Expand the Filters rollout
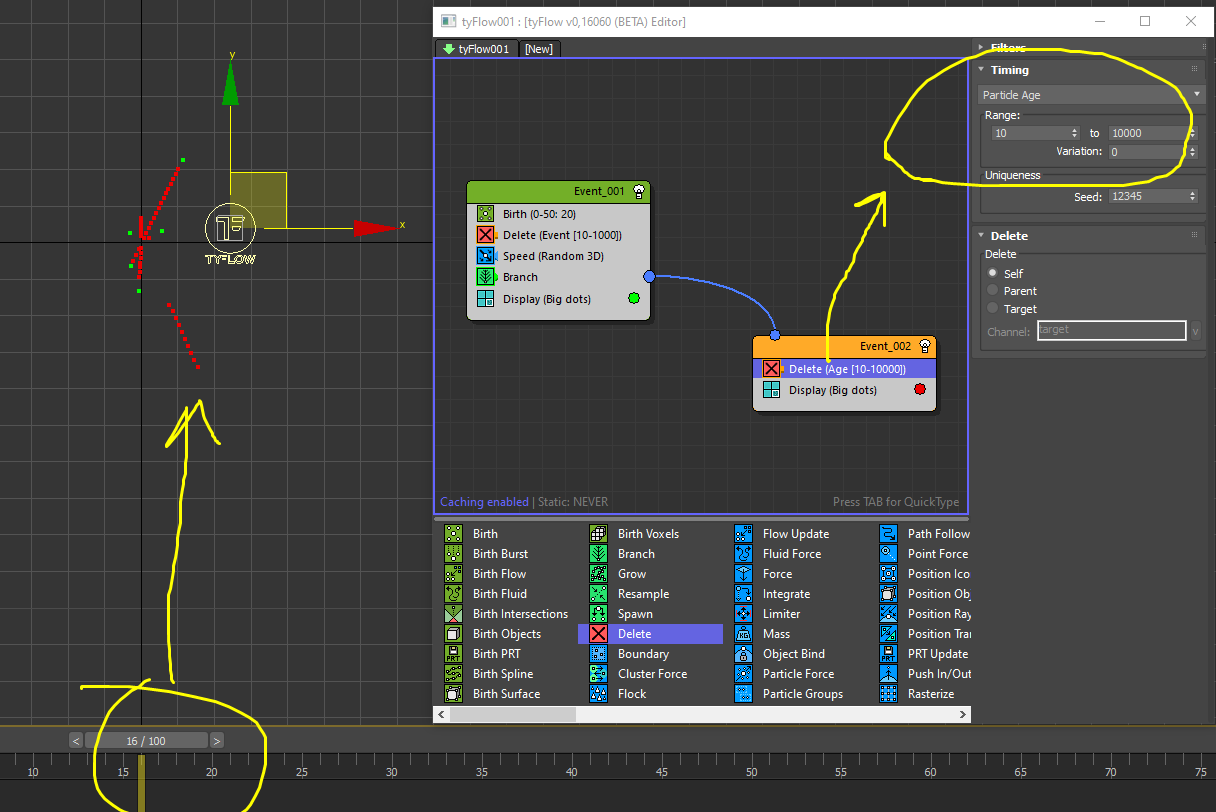Screen dimensions: 1216x812 (x=1007, y=47)
